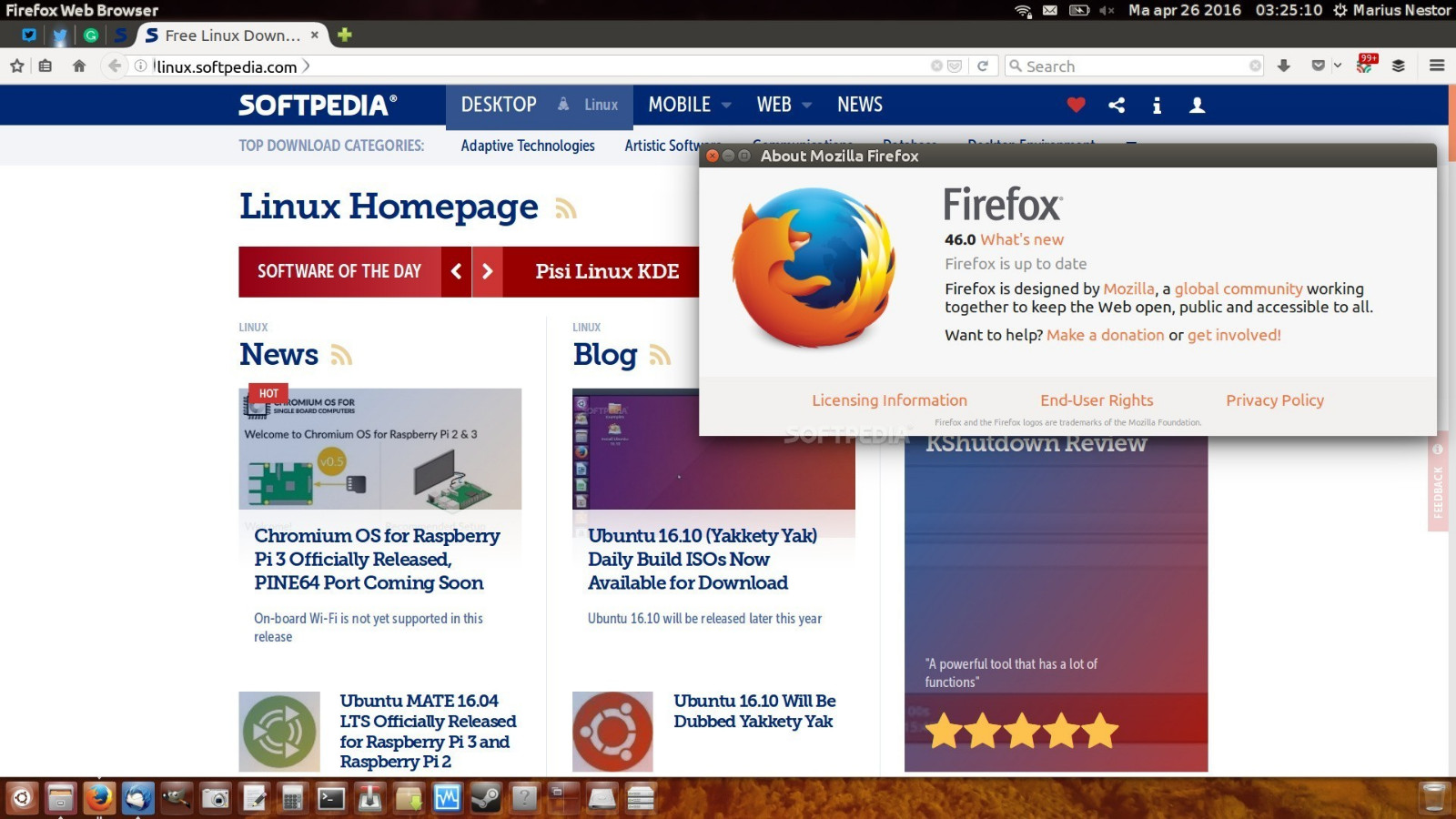Open the pinned Twitter tab

coord(60,35)
